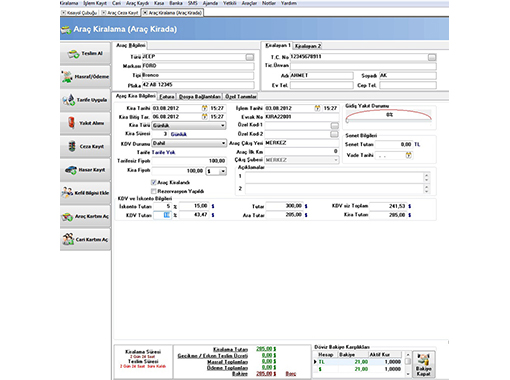
Task: Focus the Soyadı input field
Action: tap(408, 76)
